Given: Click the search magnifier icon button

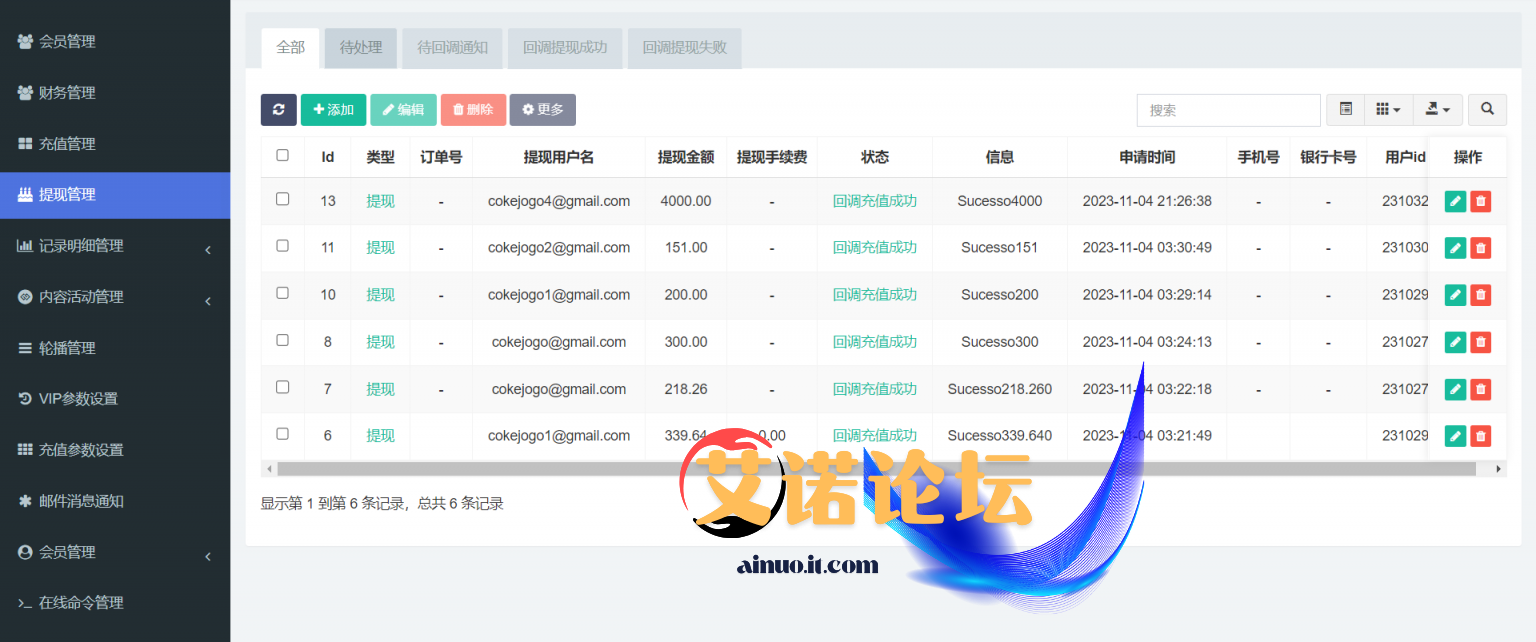Looking at the screenshot, I should click(1487, 110).
